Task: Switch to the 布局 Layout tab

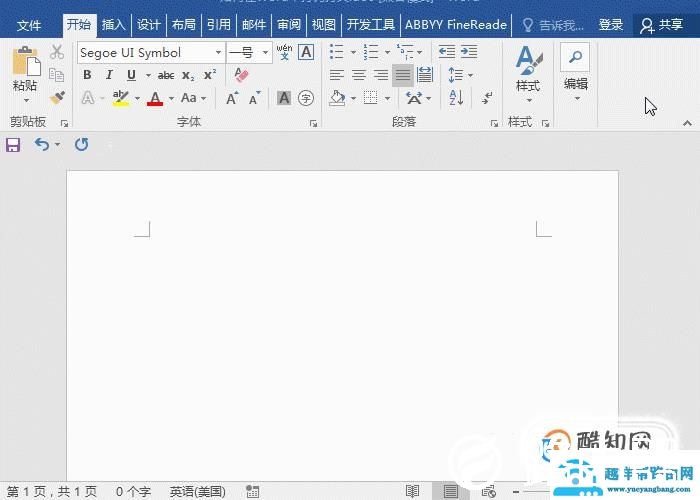Action: (183, 25)
